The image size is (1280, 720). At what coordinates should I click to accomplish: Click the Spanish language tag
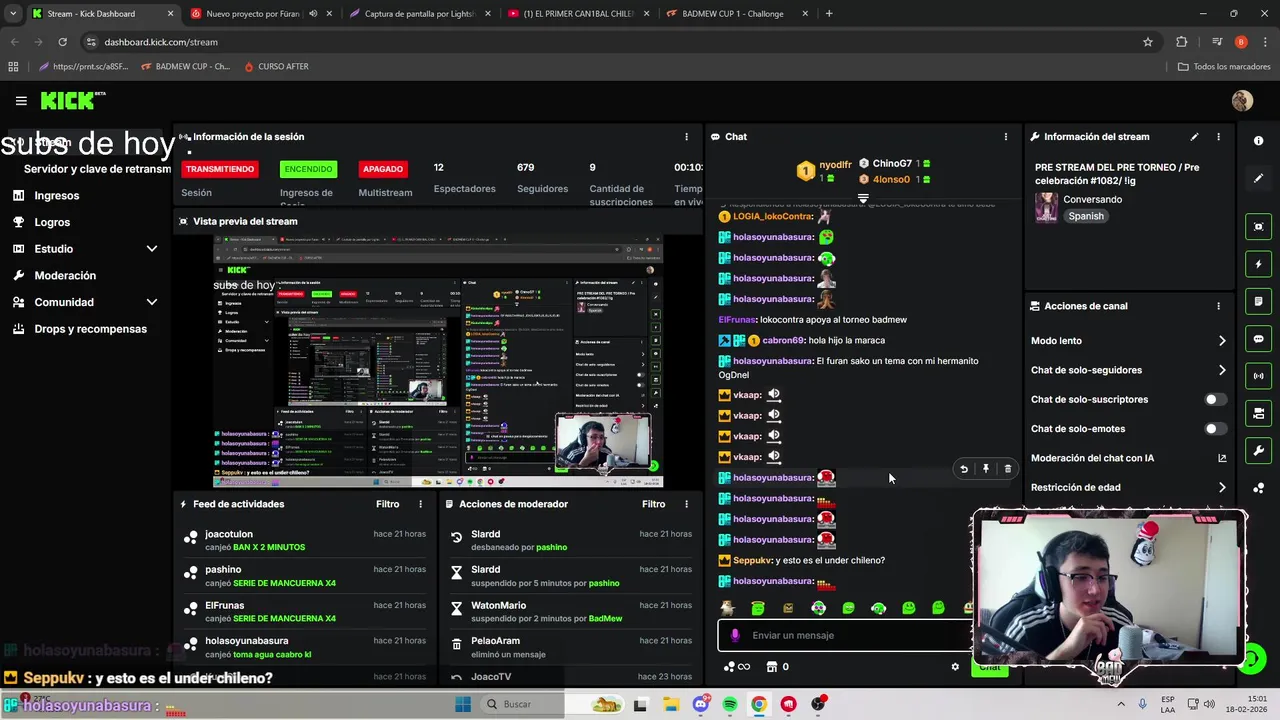(x=1085, y=216)
